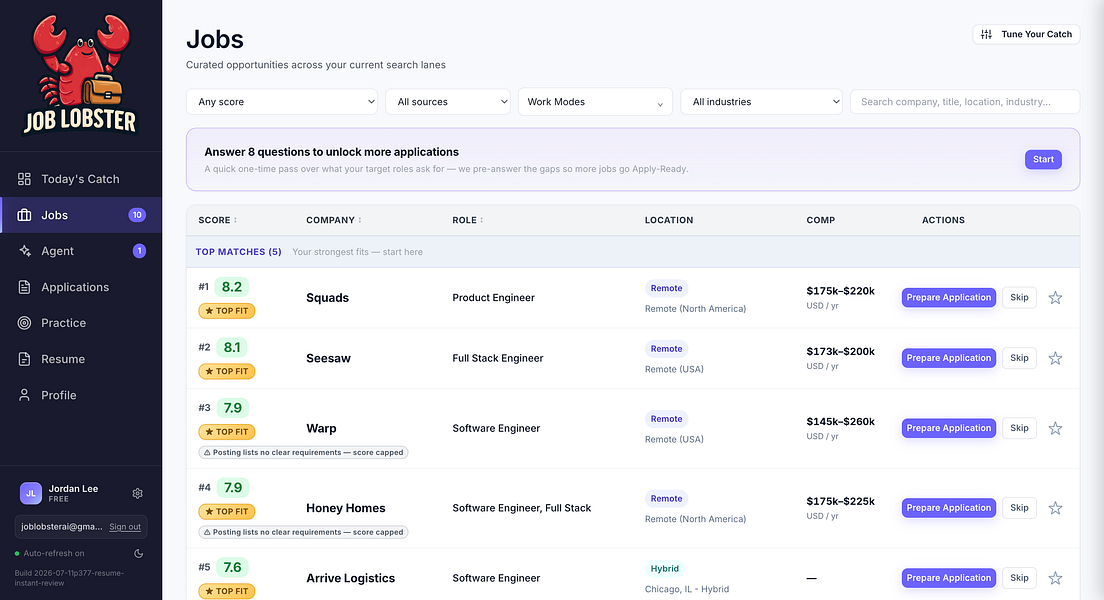Click Top Fit badge on Arrive Logistics row
The height and width of the screenshot is (600, 1104).
(x=227, y=591)
